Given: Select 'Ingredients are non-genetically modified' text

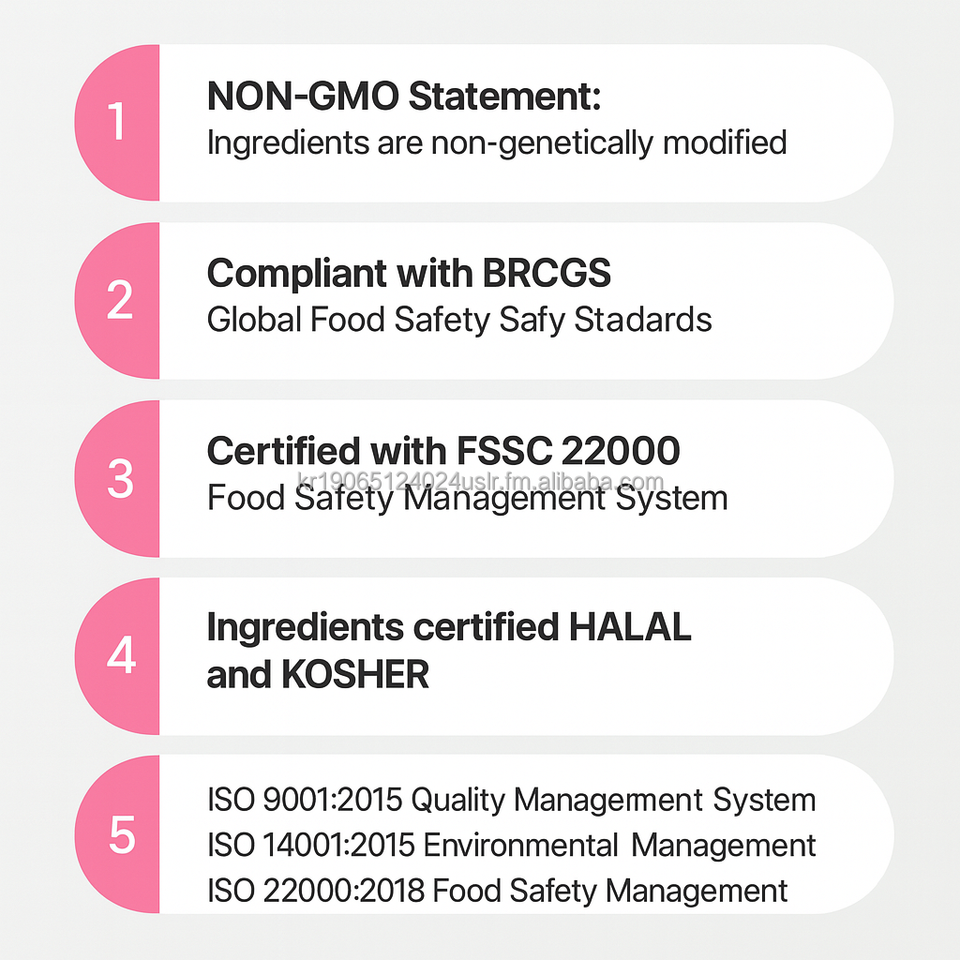Looking at the screenshot, I should pos(496,142).
